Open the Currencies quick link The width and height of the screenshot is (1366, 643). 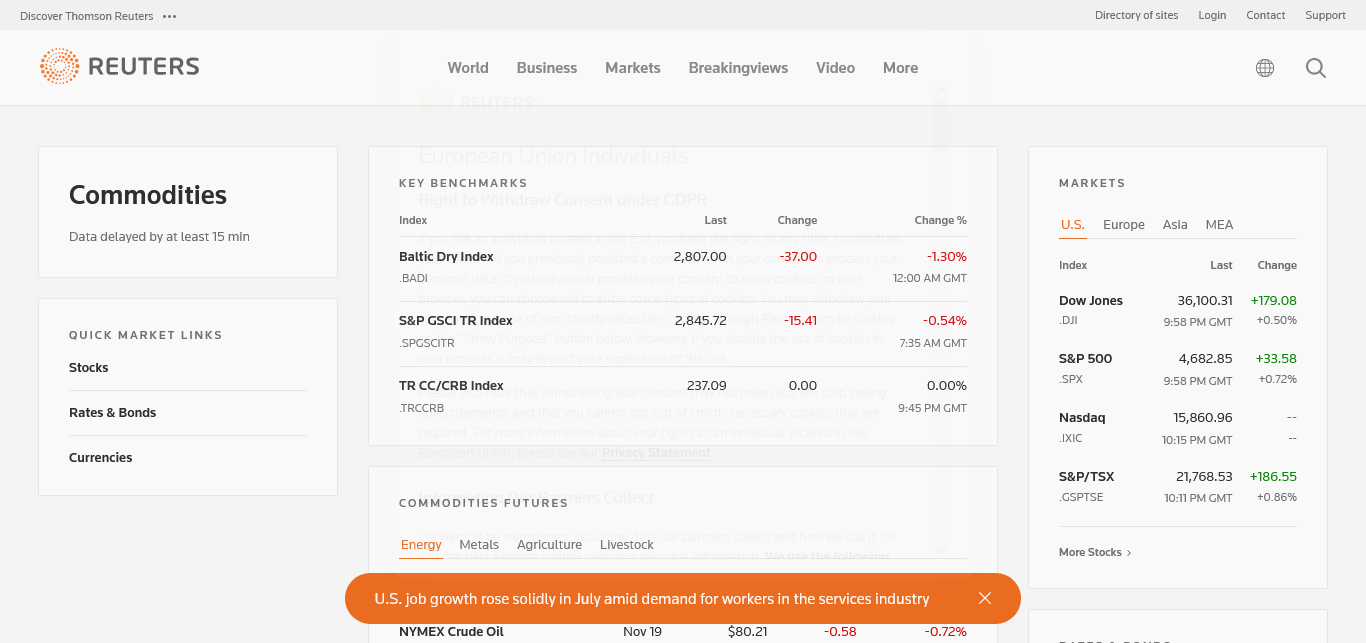100,458
